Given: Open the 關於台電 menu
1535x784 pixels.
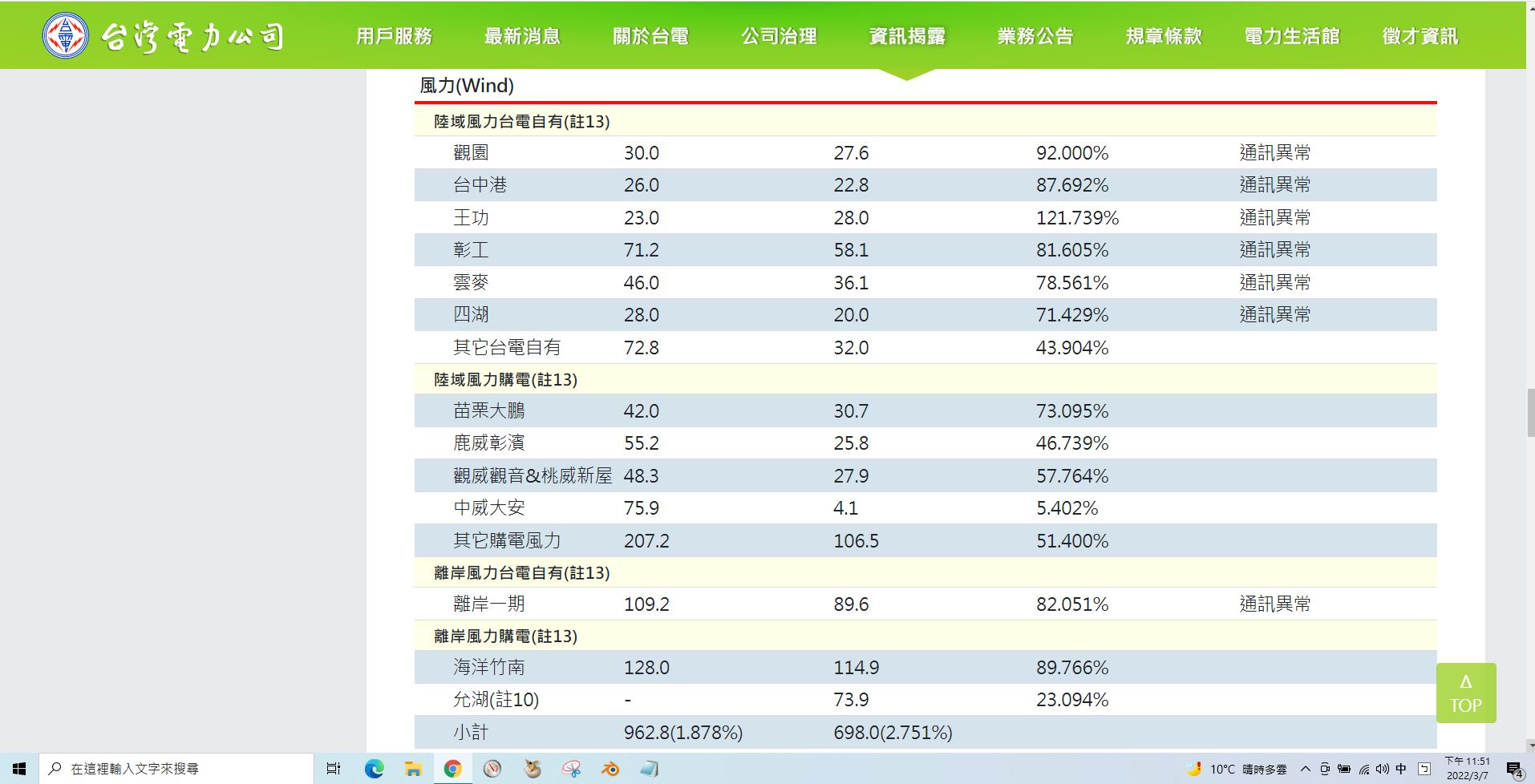Looking at the screenshot, I should 650,36.
